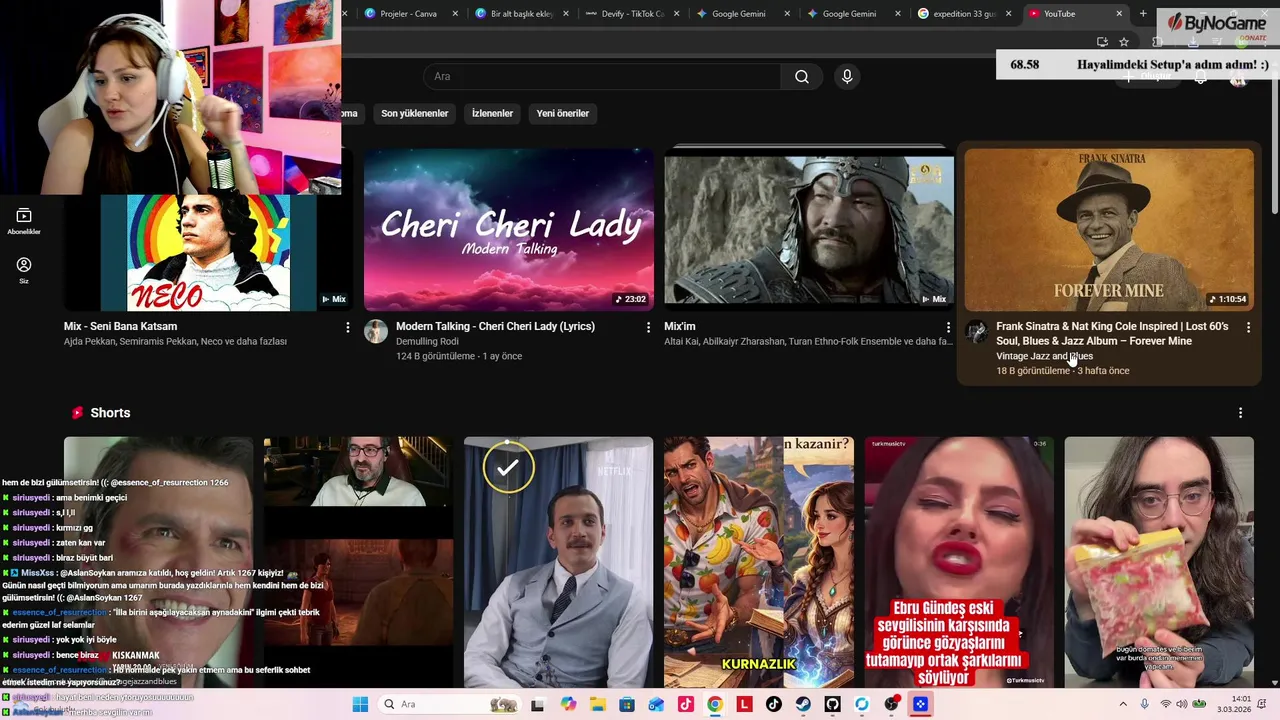The height and width of the screenshot is (720, 1280).
Task: Open options menu for Frank Sinatra video
Action: point(1248,327)
